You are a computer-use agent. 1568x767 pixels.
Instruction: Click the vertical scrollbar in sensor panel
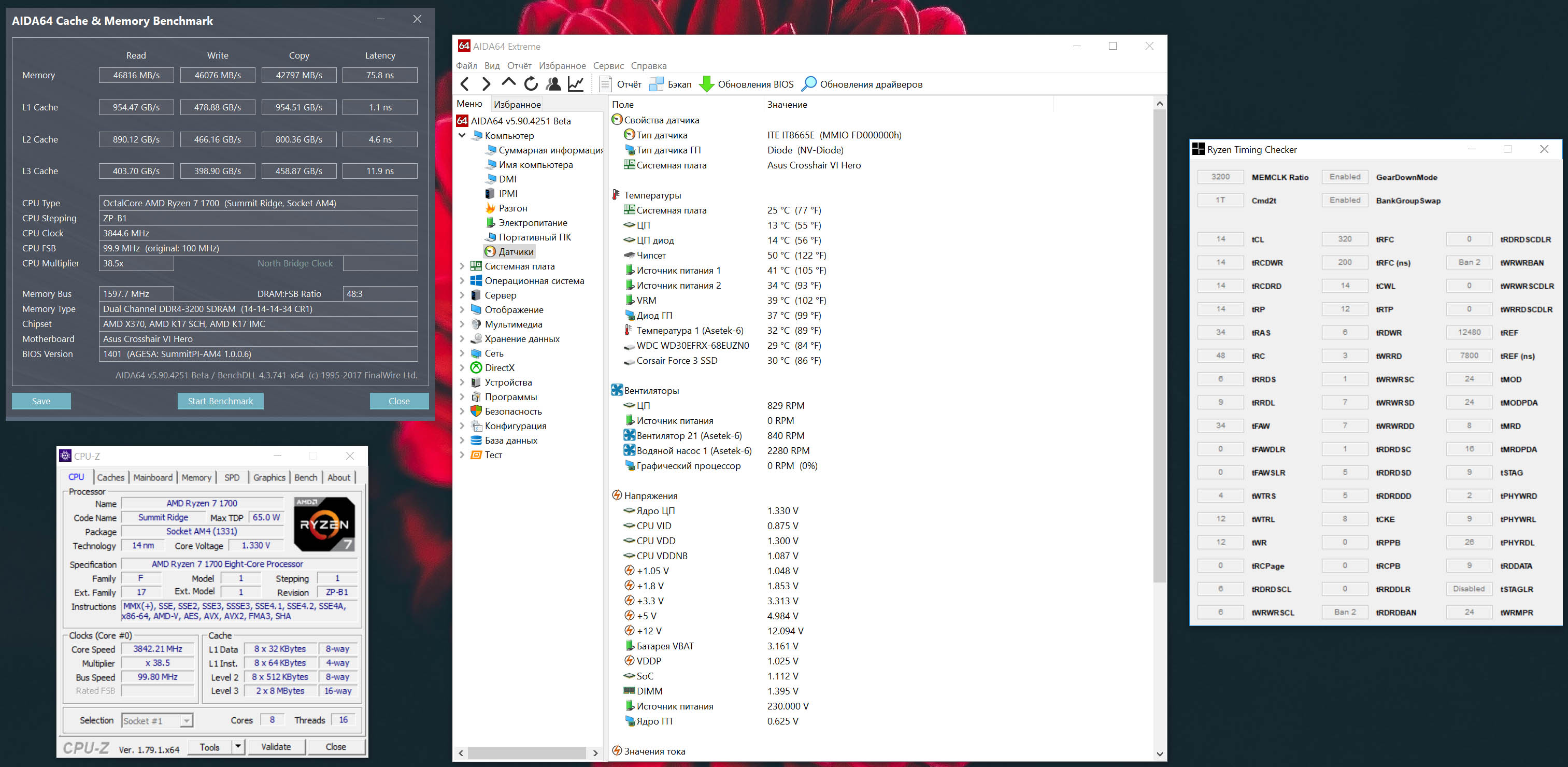[1160, 341]
